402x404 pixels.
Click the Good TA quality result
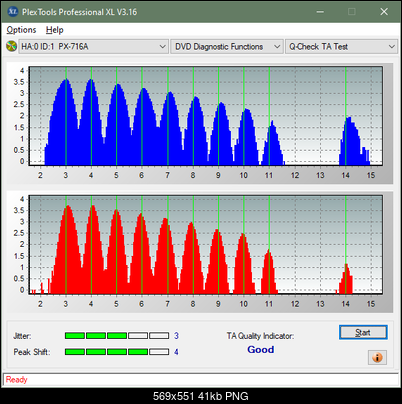(x=261, y=350)
